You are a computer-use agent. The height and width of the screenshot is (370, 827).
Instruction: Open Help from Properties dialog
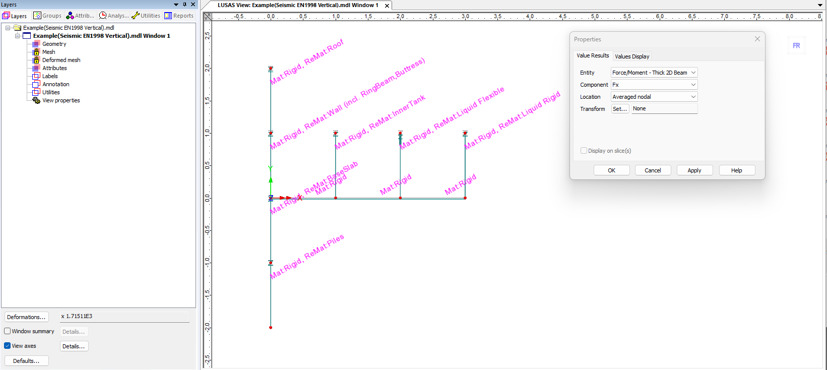(737, 170)
